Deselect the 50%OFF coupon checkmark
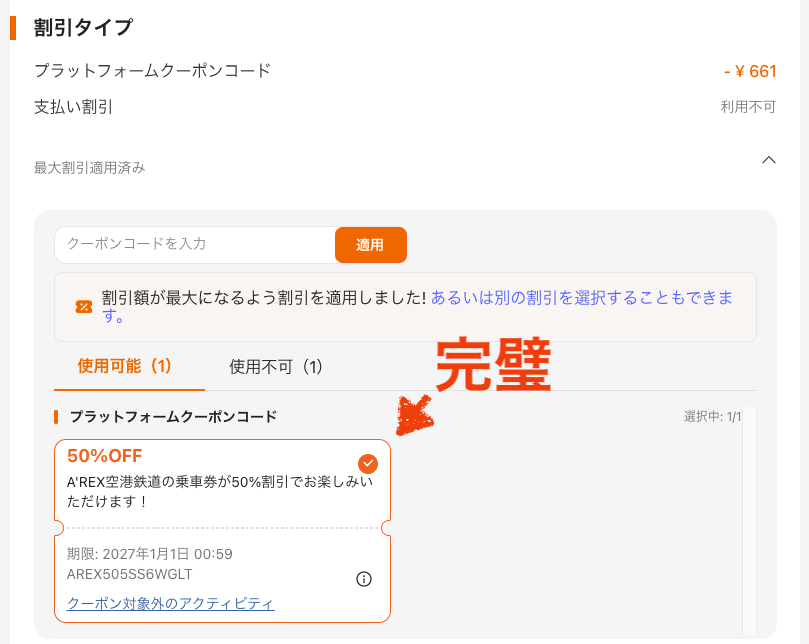This screenshot has width=809, height=644. 368,463
